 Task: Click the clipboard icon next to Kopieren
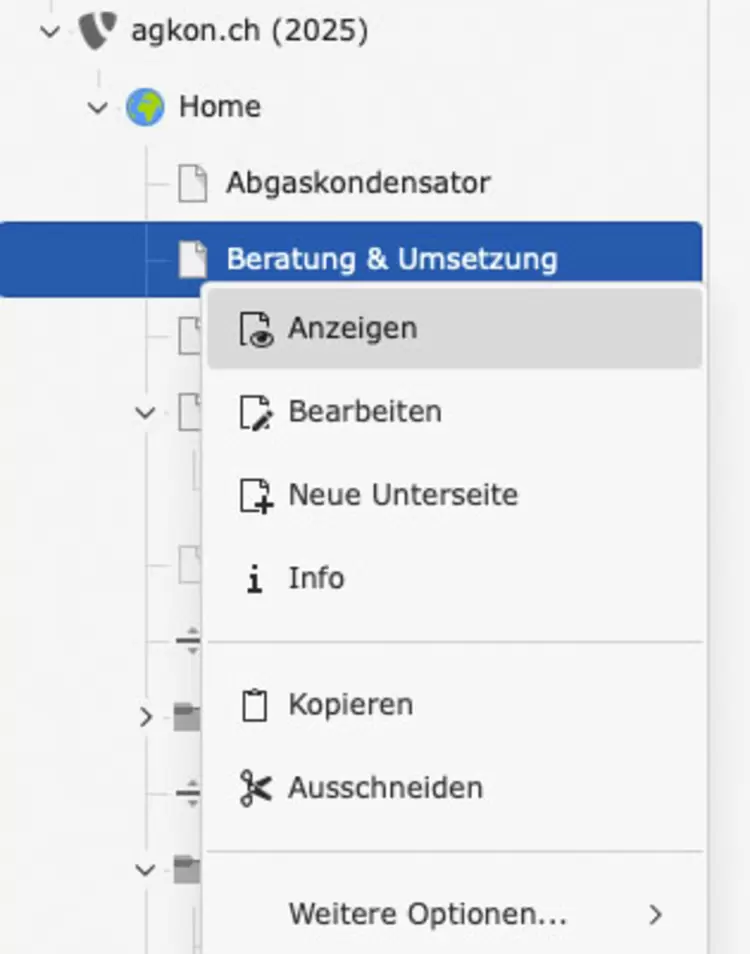[x=254, y=705]
